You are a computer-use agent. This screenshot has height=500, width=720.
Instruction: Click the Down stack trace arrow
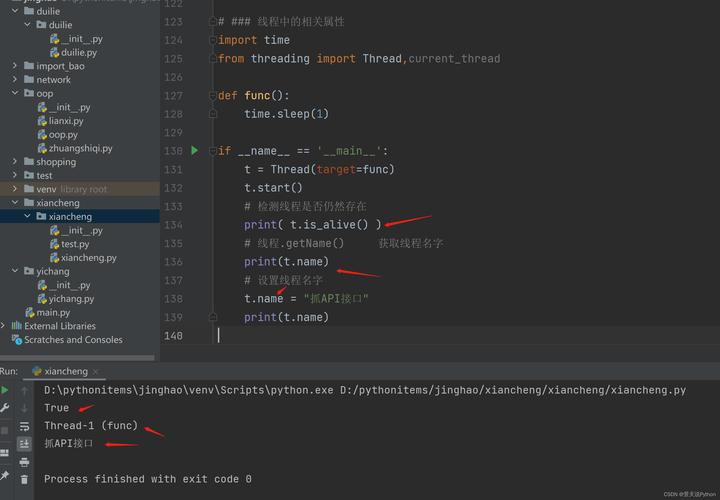coord(24,408)
